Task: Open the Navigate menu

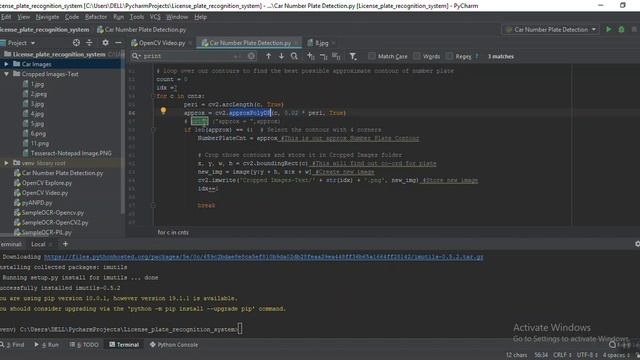Action: 47,17
